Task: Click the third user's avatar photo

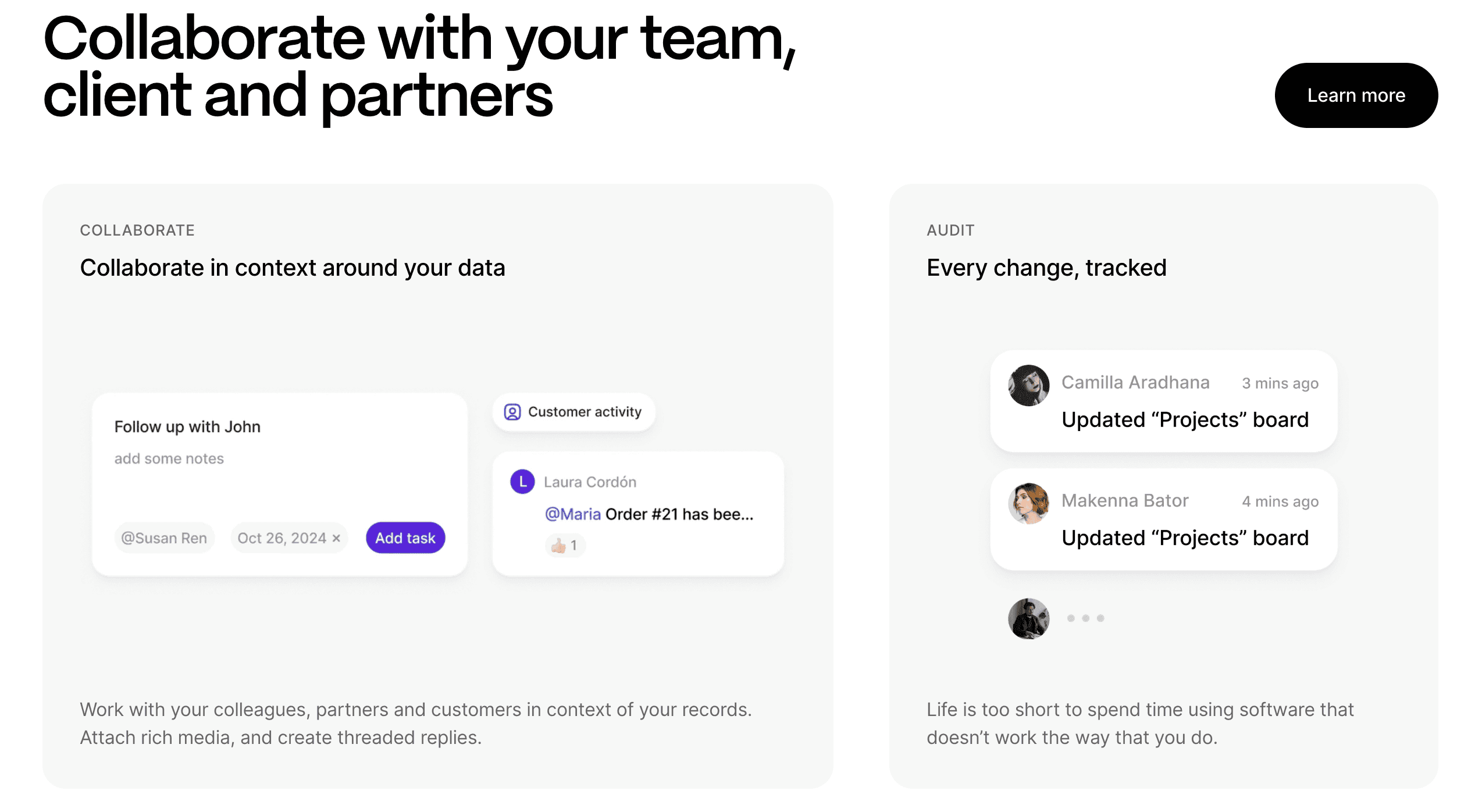Action: pyautogui.click(x=1028, y=618)
